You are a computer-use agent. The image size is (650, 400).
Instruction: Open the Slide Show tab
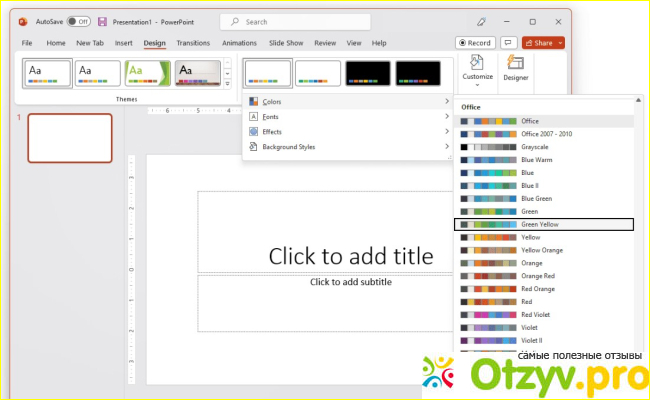coord(287,43)
